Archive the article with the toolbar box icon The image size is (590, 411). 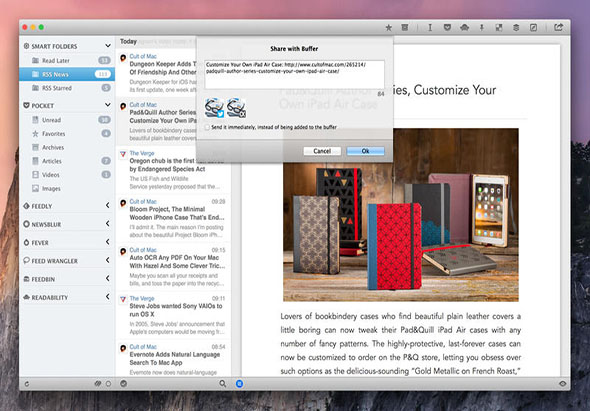point(405,27)
